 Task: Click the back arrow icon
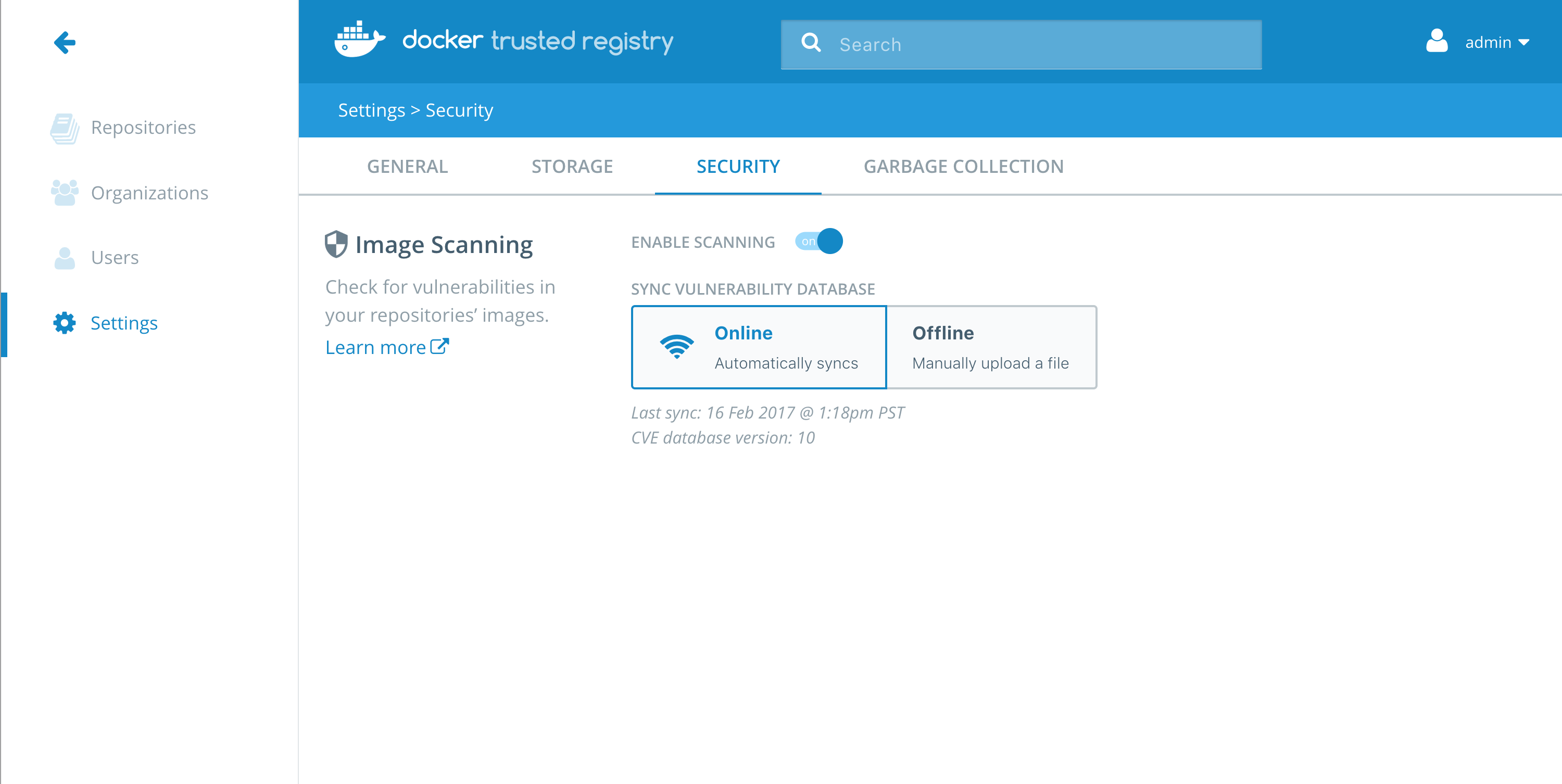pyautogui.click(x=64, y=43)
